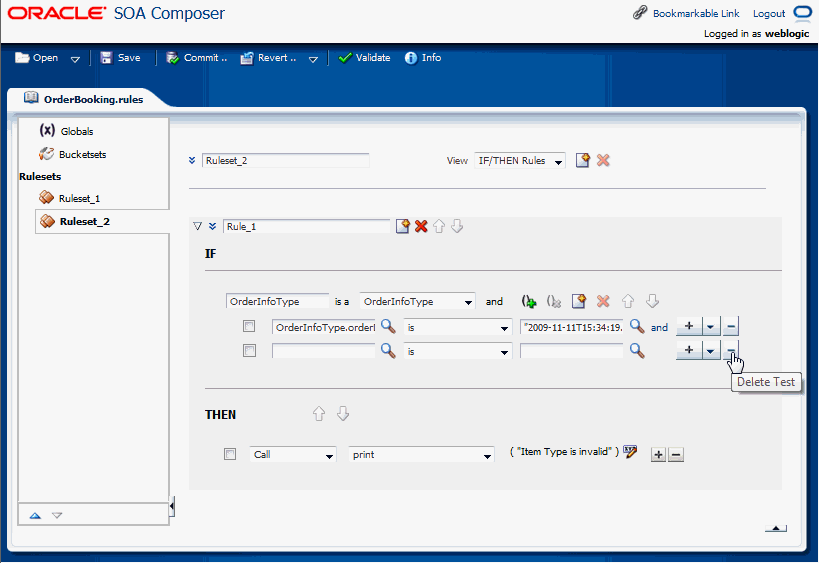
Task: Check the first test row checkbox
Action: point(249,326)
